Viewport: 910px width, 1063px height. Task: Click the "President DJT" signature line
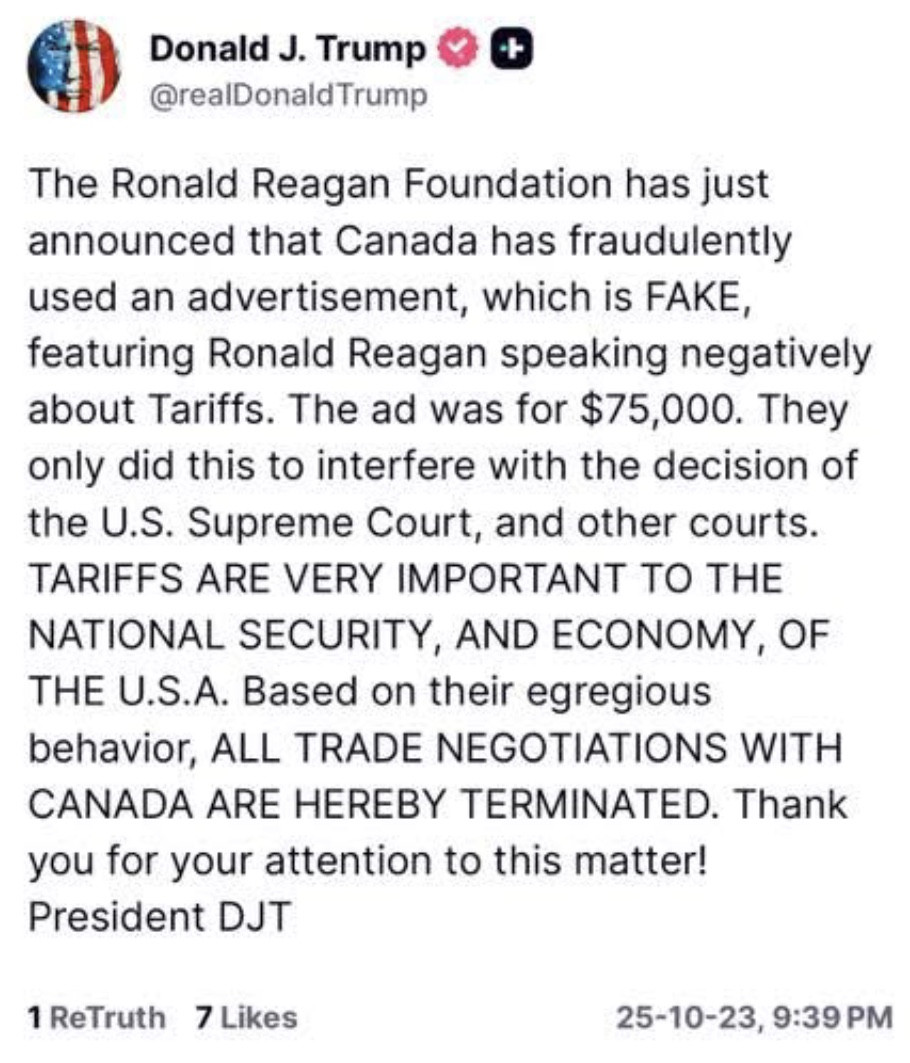[158, 917]
